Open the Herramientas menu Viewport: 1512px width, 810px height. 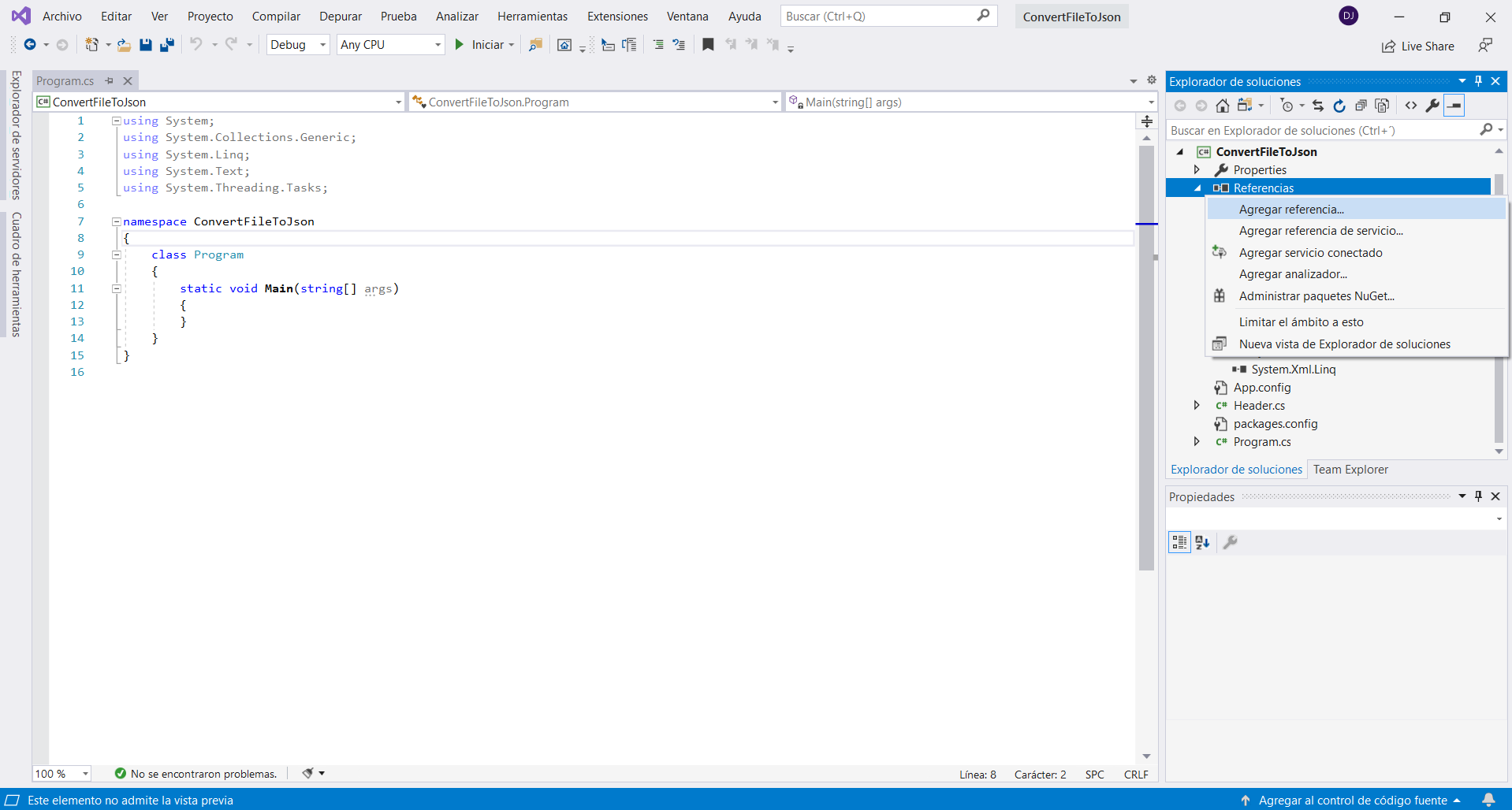tap(532, 17)
